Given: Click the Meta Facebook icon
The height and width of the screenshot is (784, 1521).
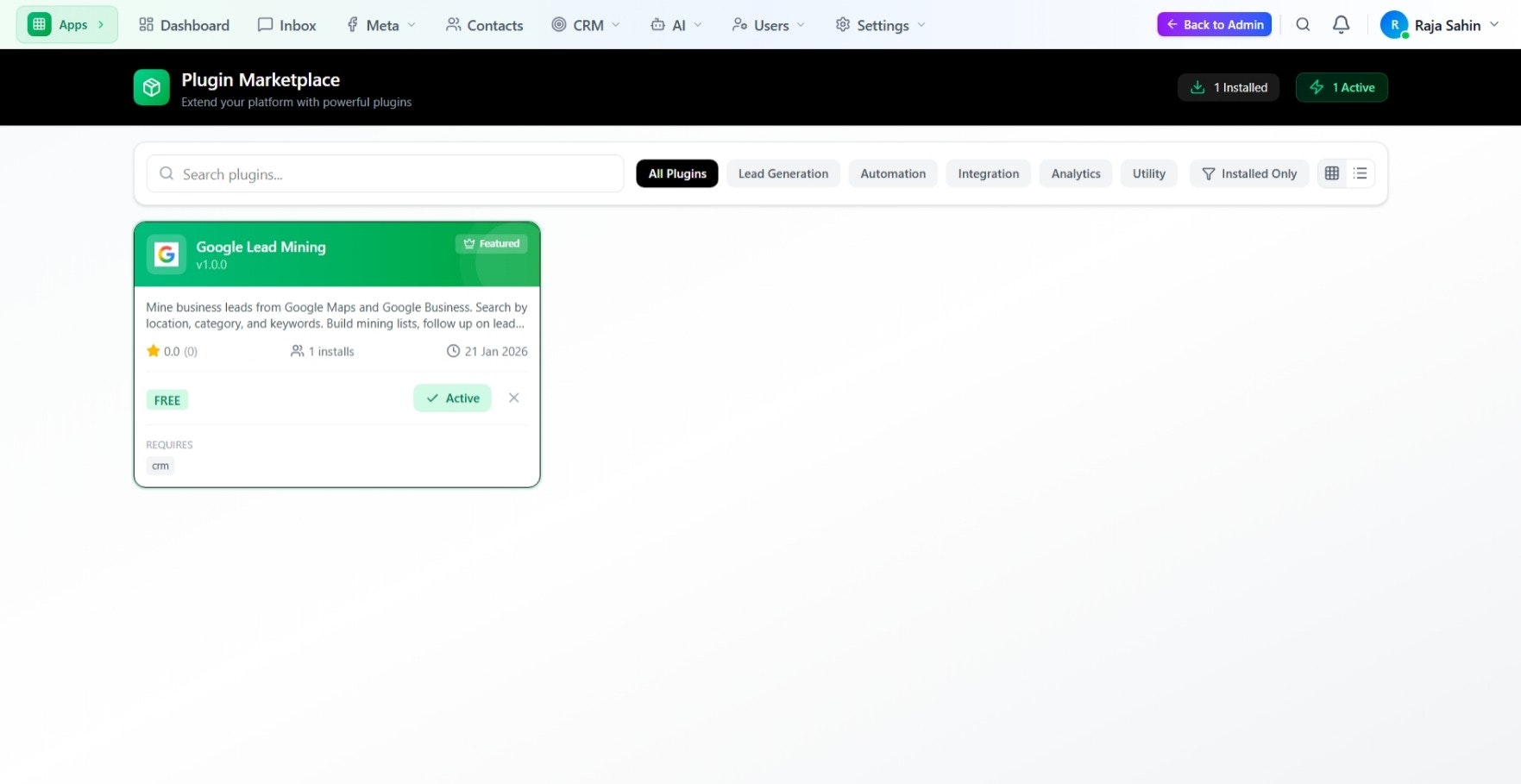Looking at the screenshot, I should tap(352, 25).
